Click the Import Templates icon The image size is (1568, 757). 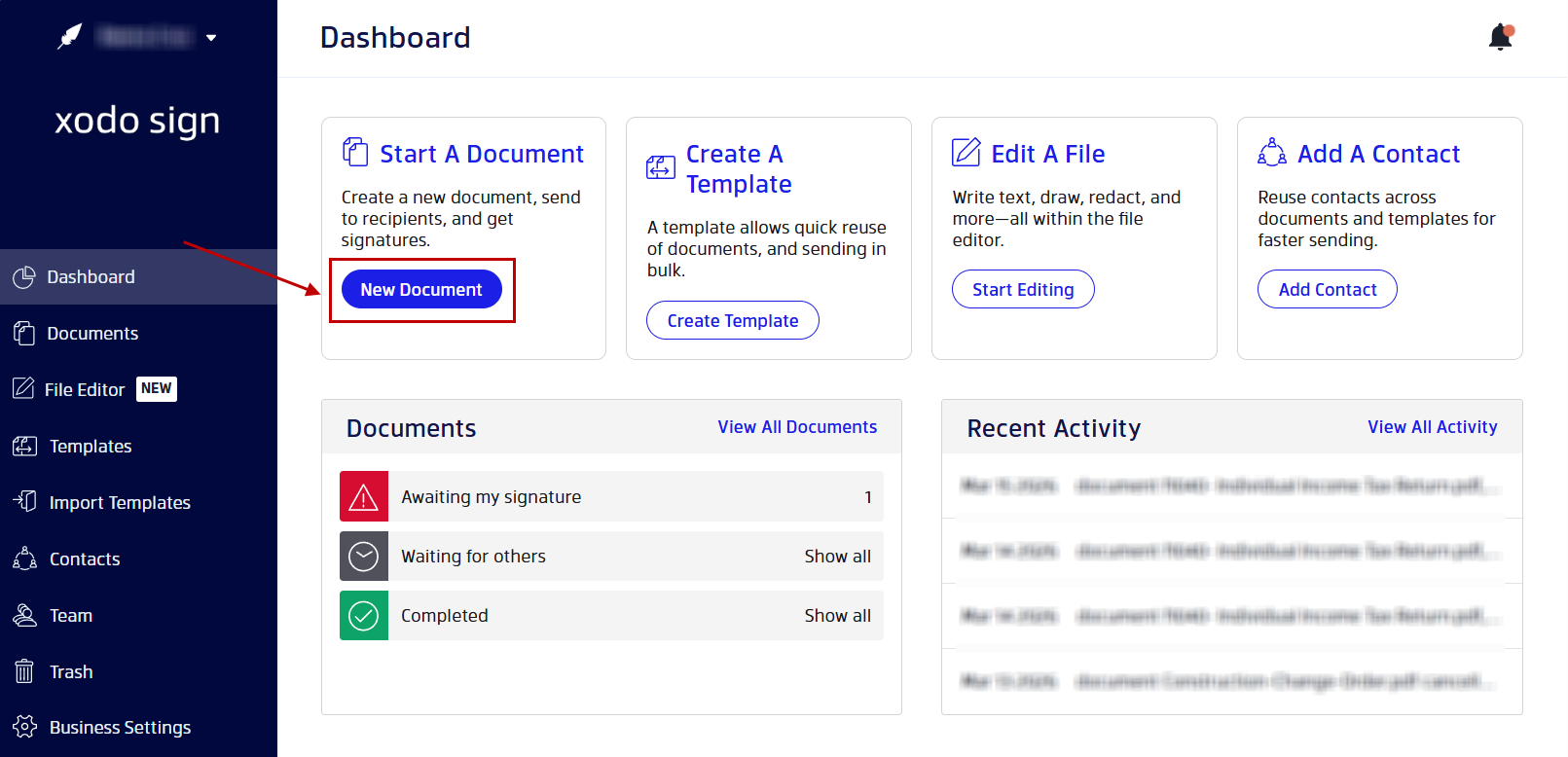pos(24,502)
